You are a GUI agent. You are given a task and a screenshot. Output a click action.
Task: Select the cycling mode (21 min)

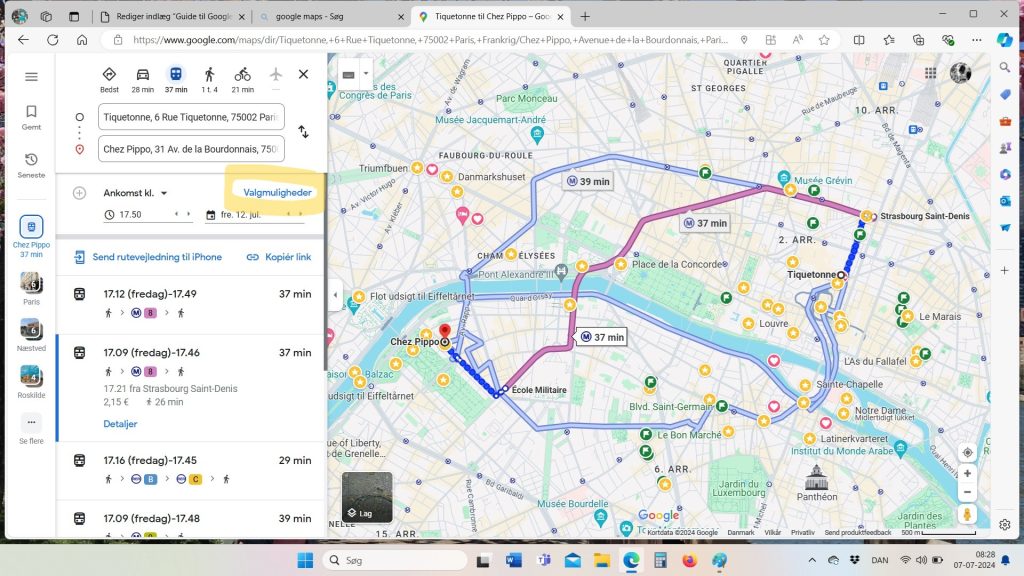pos(242,76)
